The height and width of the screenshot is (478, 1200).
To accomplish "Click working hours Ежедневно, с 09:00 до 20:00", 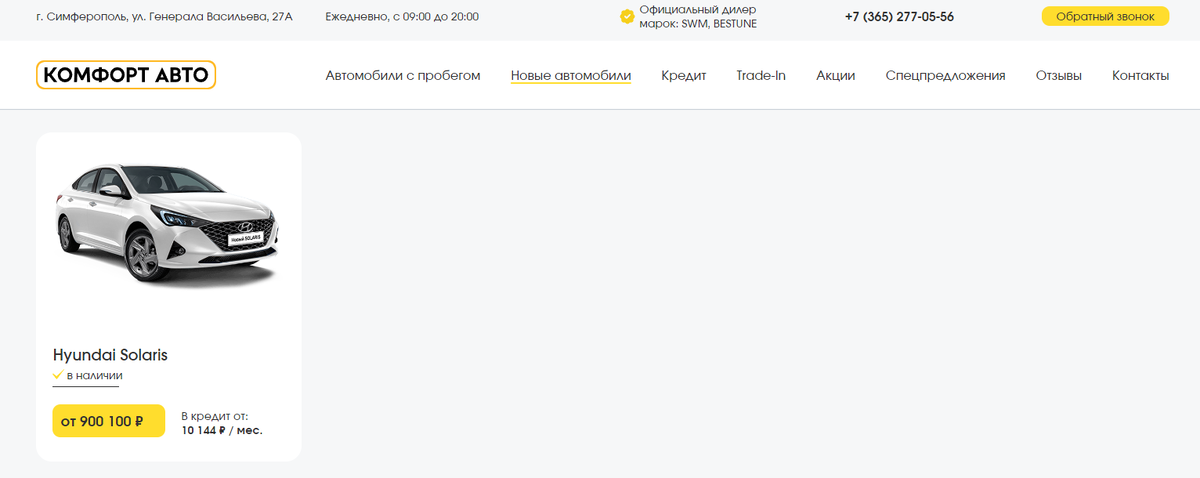I will (402, 16).
